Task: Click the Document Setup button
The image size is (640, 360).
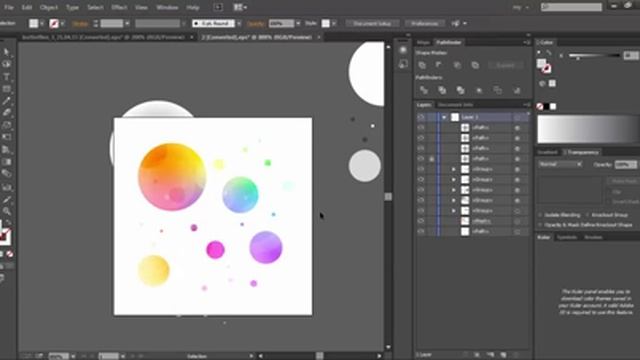Action: (x=372, y=24)
